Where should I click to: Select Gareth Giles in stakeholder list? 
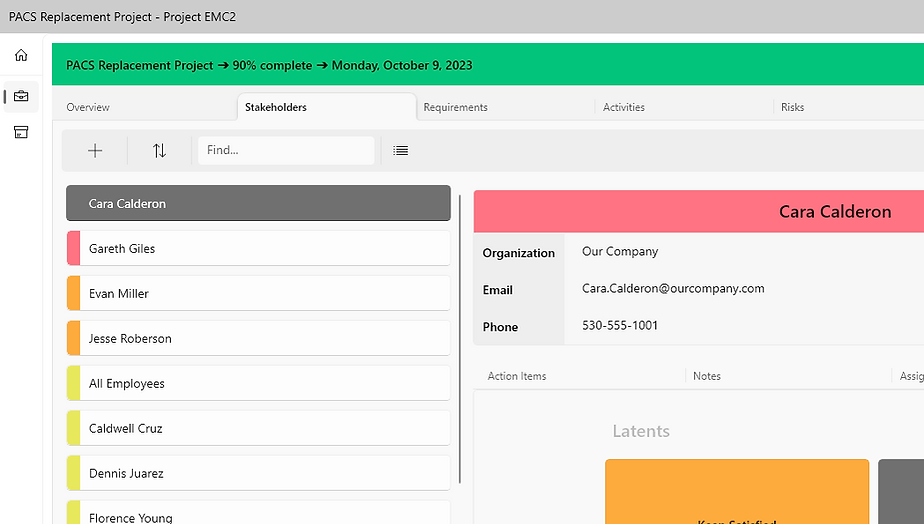258,248
